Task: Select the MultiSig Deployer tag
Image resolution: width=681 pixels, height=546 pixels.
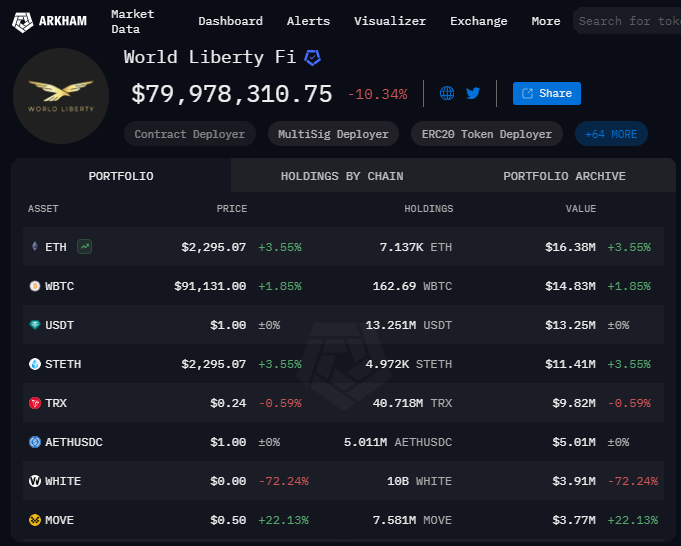Action: 333,134
